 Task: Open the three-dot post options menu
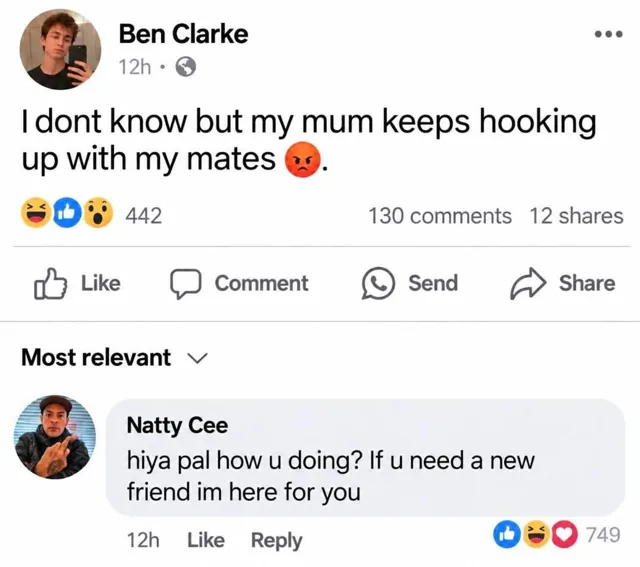pyautogui.click(x=608, y=34)
